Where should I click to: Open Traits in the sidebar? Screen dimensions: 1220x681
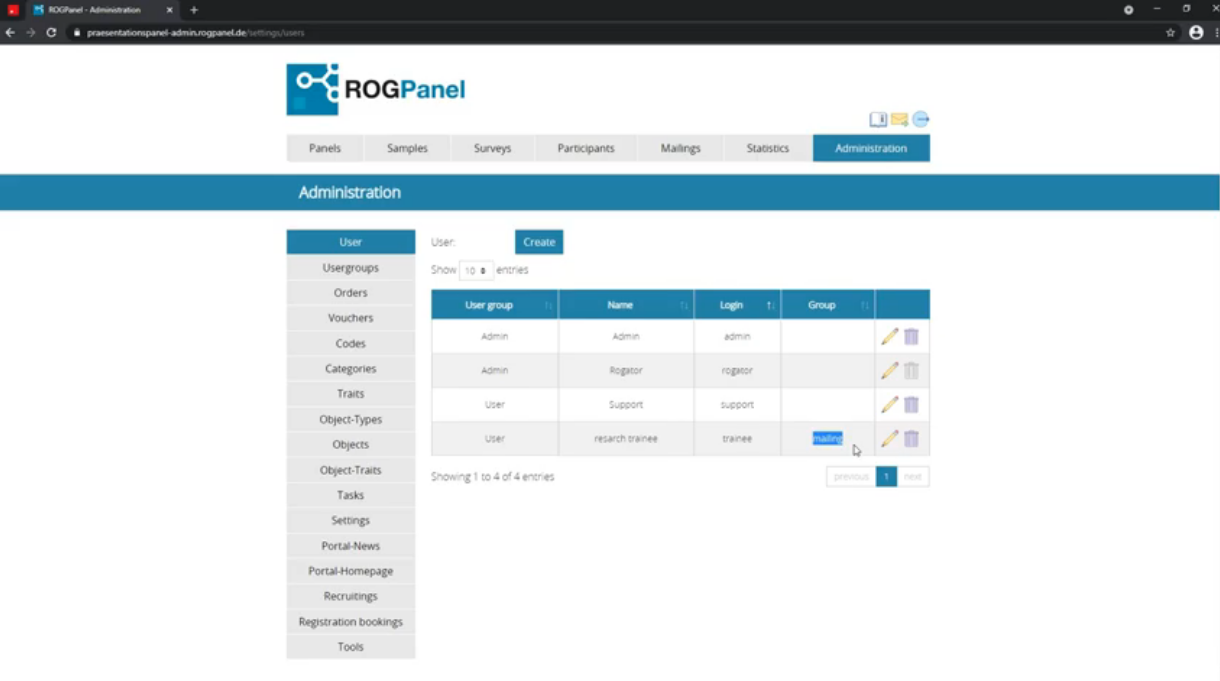[351, 394]
